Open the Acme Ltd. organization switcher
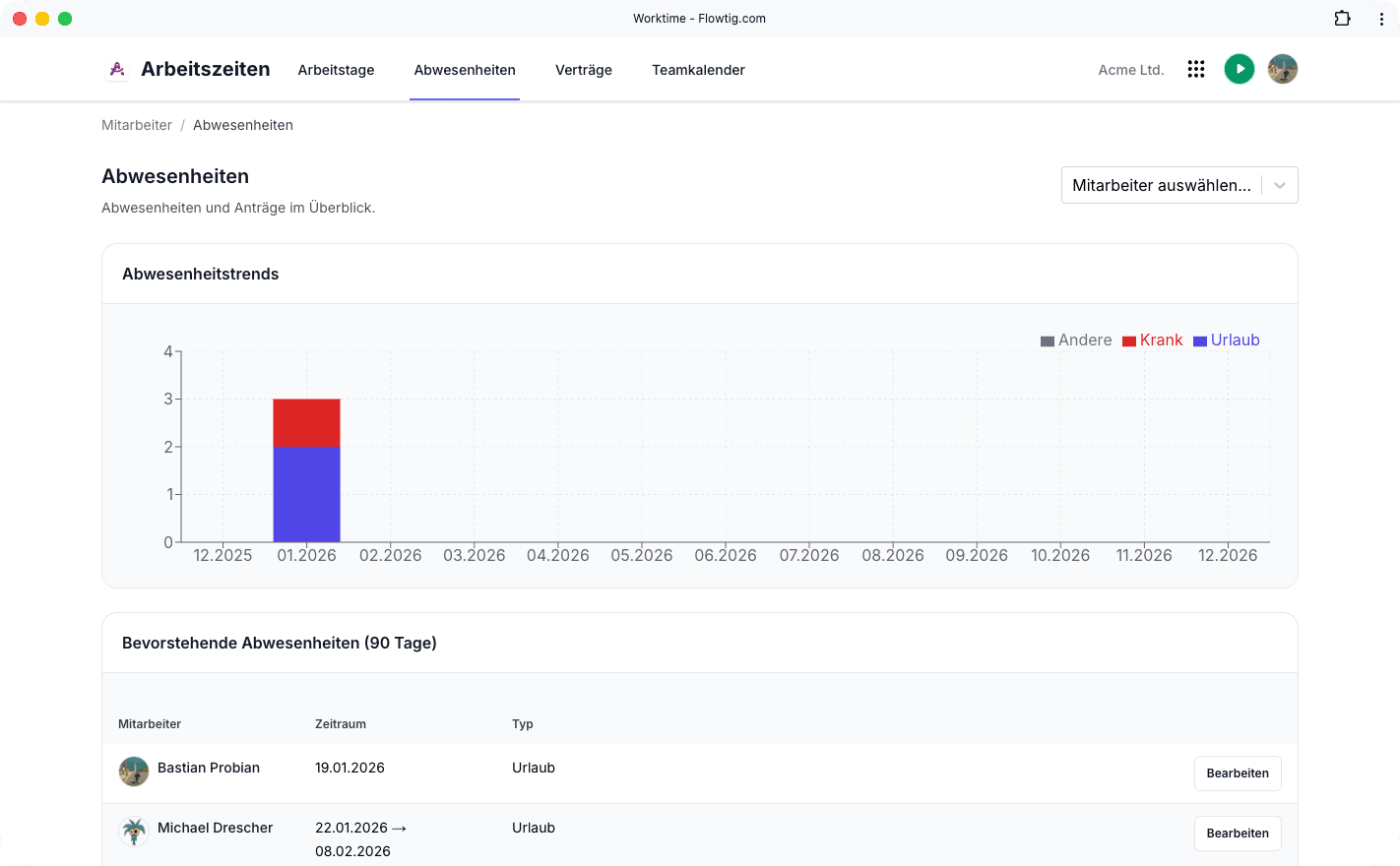Viewport: 1400px width, 866px height. click(x=1131, y=70)
